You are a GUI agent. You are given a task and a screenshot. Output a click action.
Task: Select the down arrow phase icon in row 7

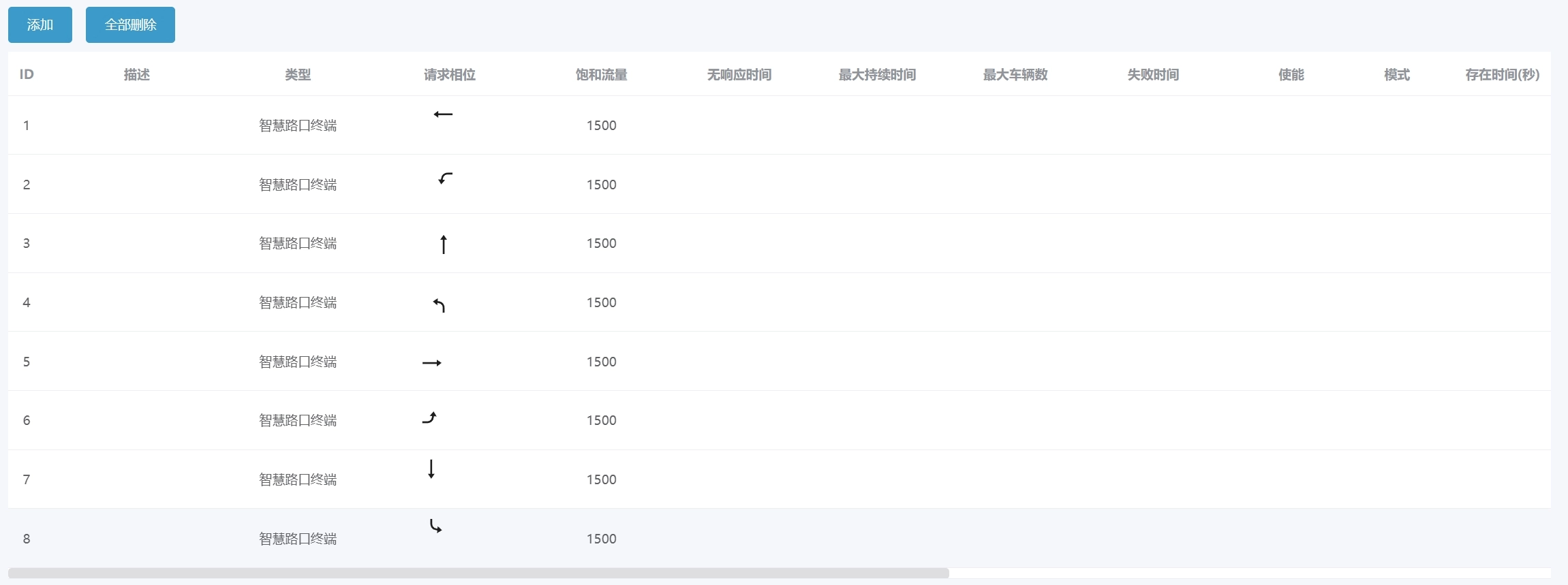coord(431,469)
